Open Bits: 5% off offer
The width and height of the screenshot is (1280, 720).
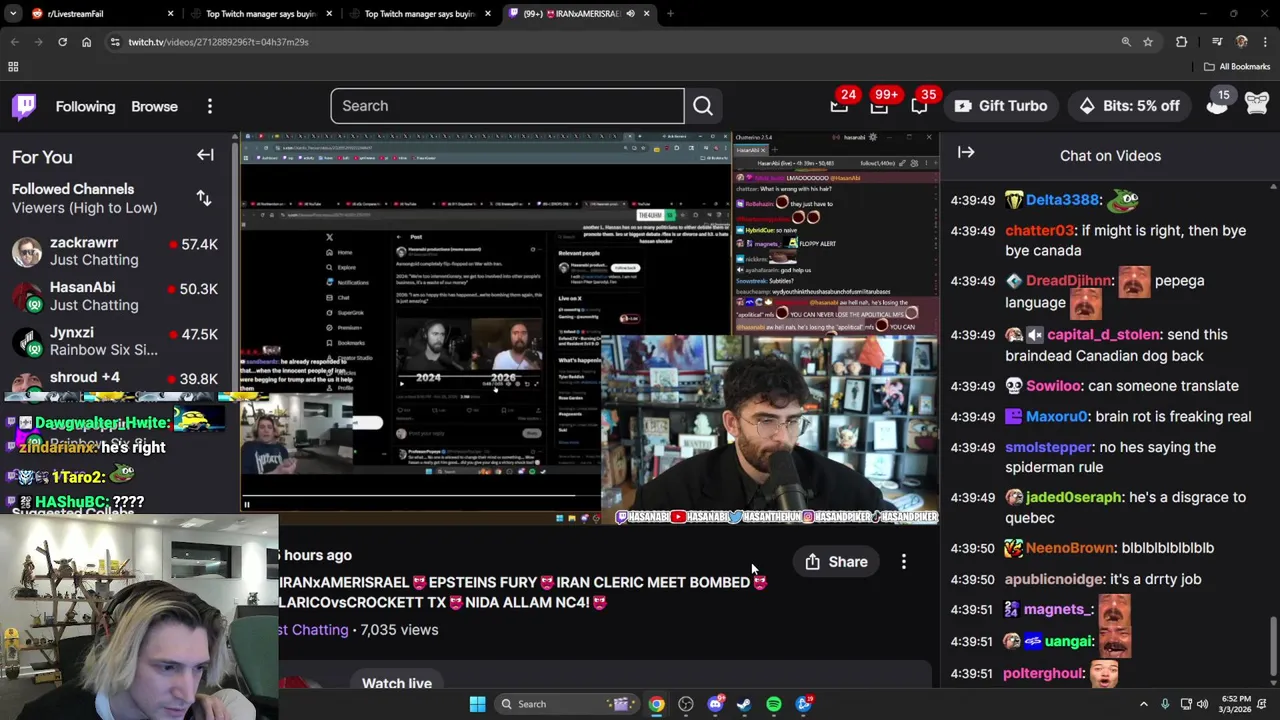tap(1129, 106)
